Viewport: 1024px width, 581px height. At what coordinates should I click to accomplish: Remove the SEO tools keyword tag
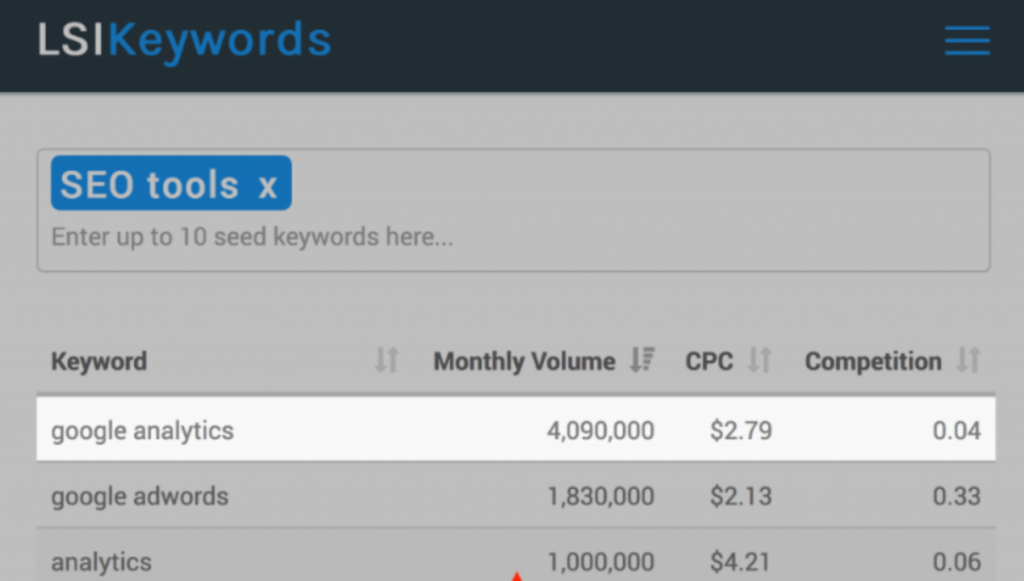click(268, 186)
